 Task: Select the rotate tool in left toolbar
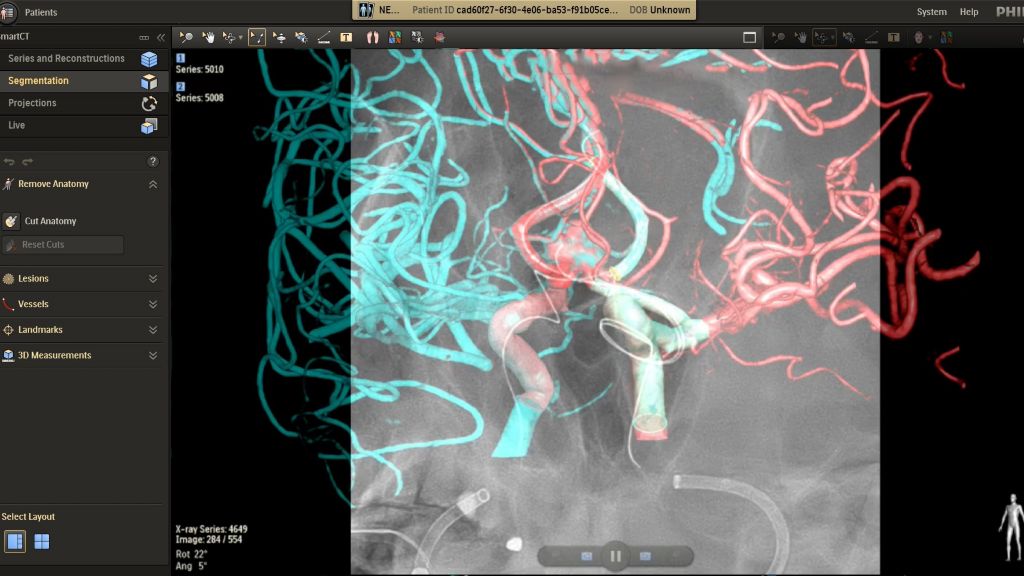[x=229, y=37]
